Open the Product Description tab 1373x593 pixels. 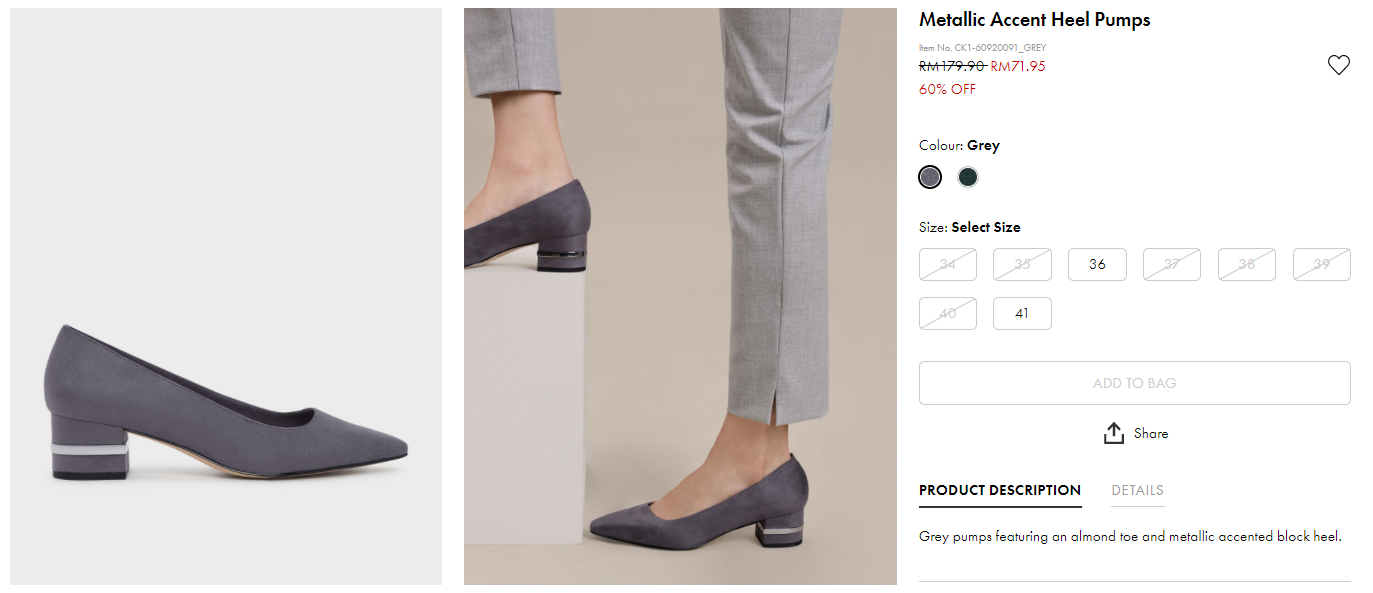(999, 490)
